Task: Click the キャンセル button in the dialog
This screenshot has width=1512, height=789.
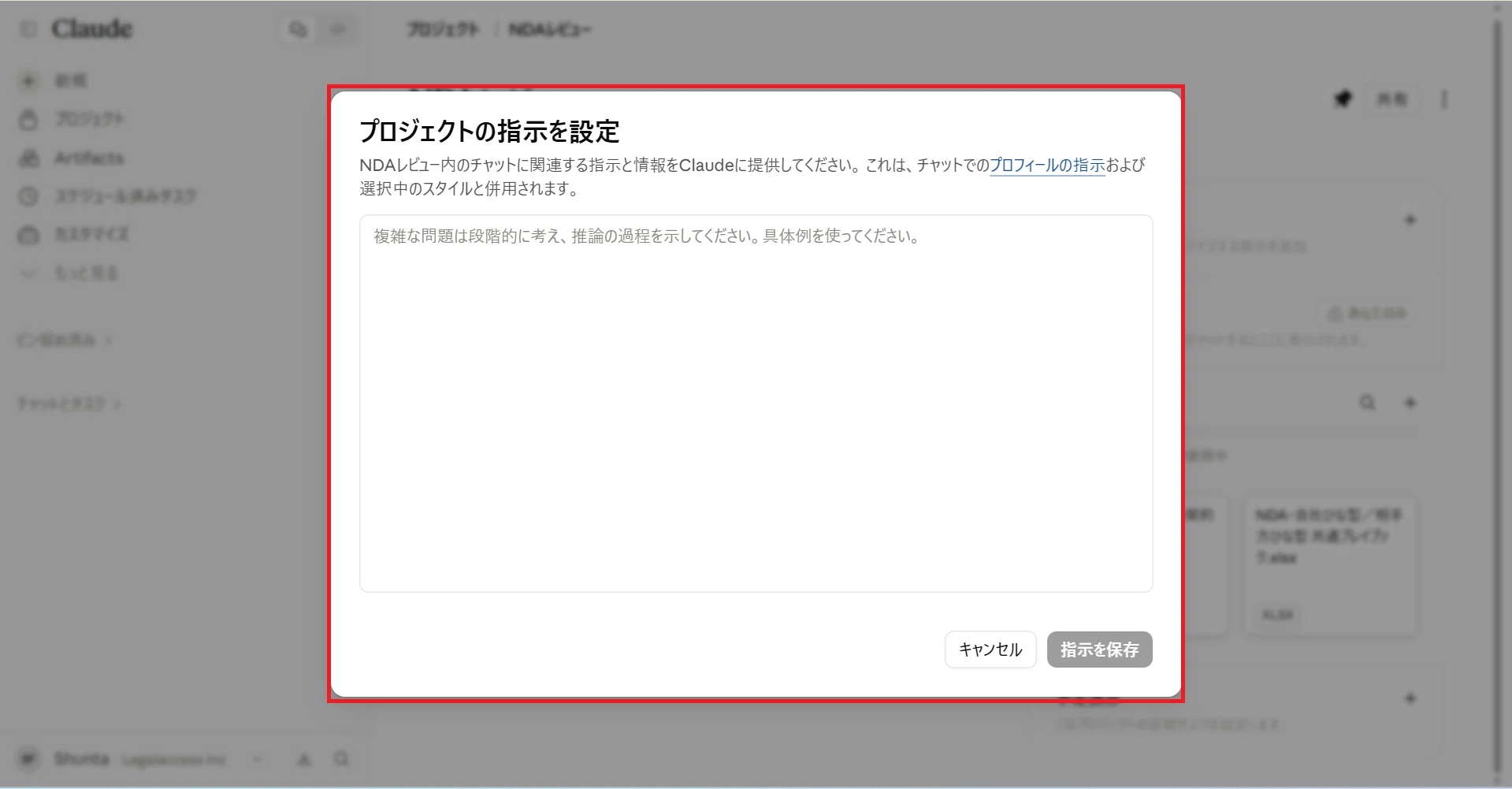Action: pyautogui.click(x=990, y=649)
